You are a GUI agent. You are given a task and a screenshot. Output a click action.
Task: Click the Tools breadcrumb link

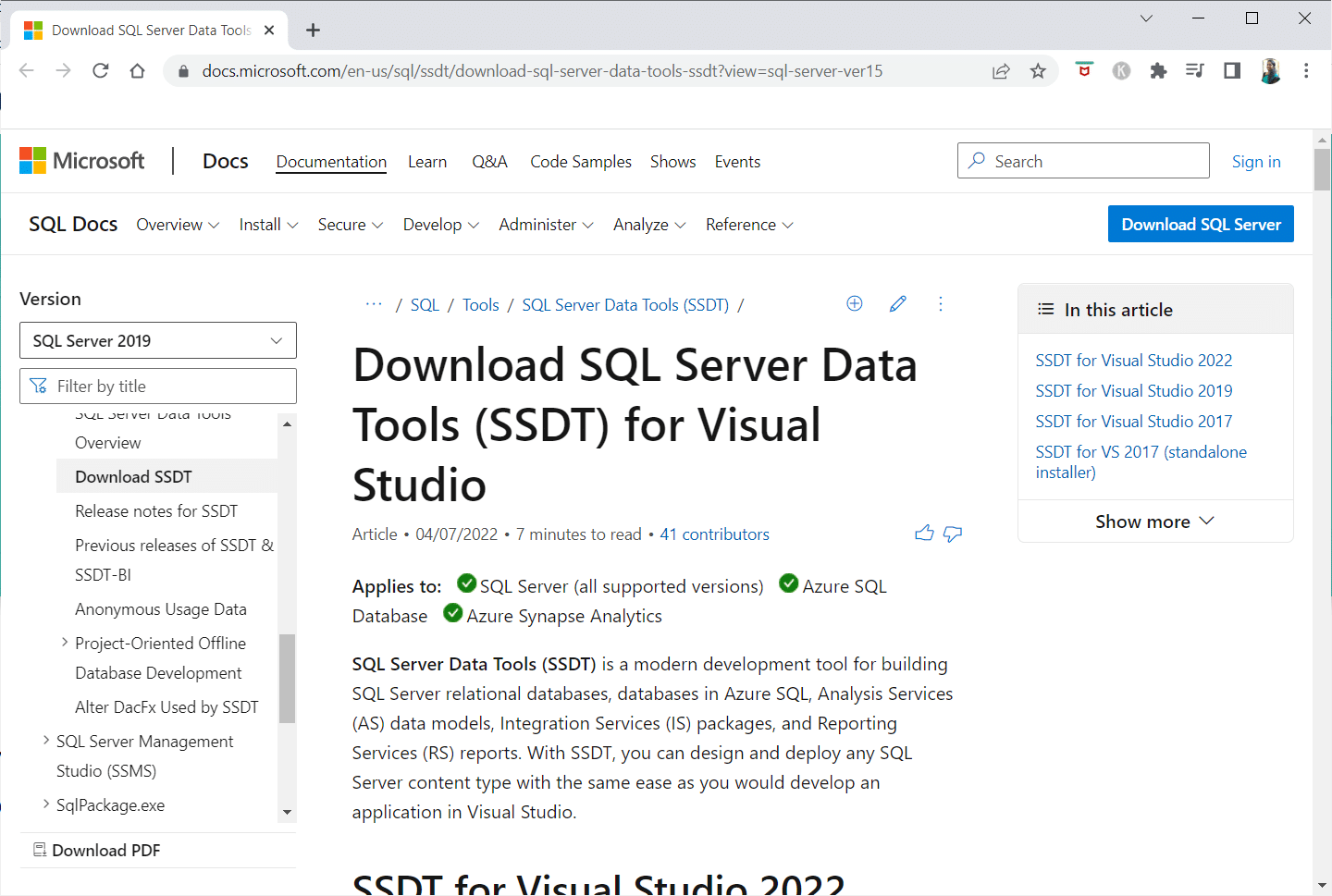[481, 305]
